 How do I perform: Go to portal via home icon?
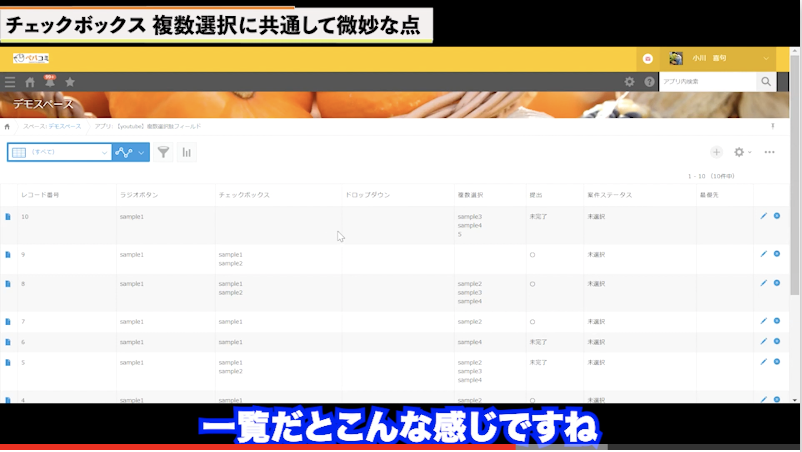tap(30, 82)
